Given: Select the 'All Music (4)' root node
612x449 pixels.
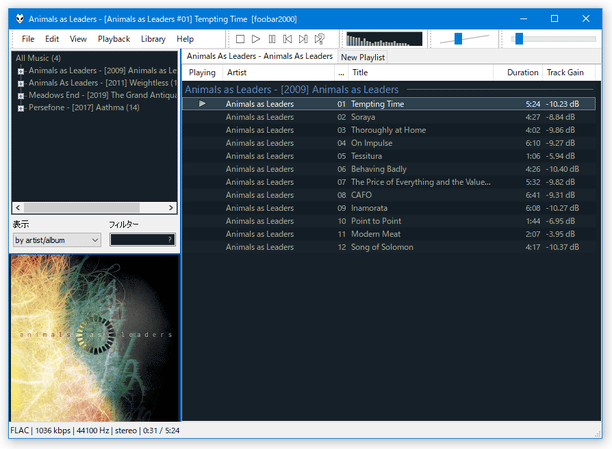Looking at the screenshot, I should pos(38,58).
